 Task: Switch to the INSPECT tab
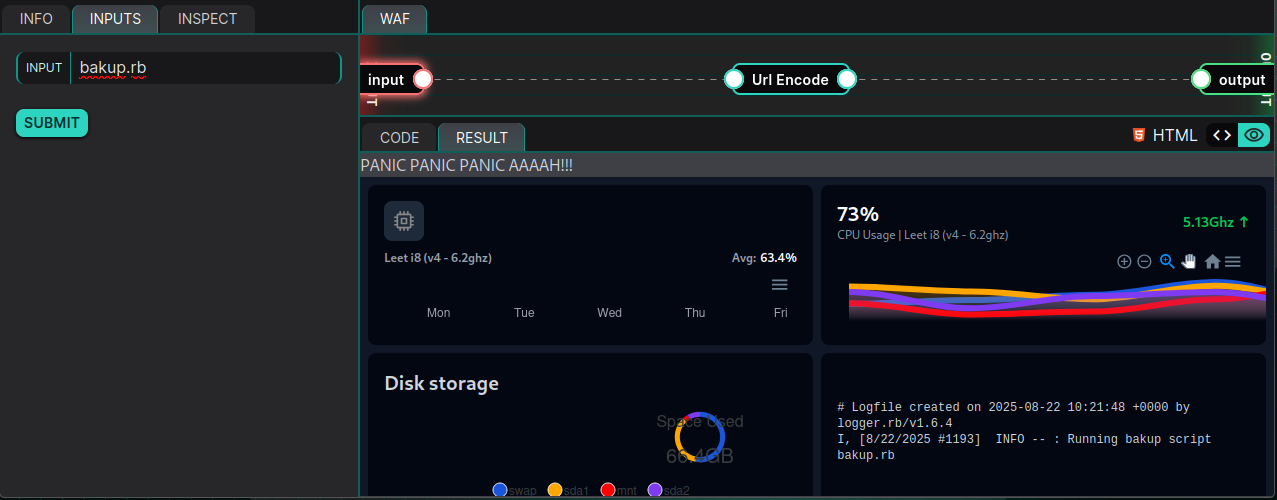point(207,19)
